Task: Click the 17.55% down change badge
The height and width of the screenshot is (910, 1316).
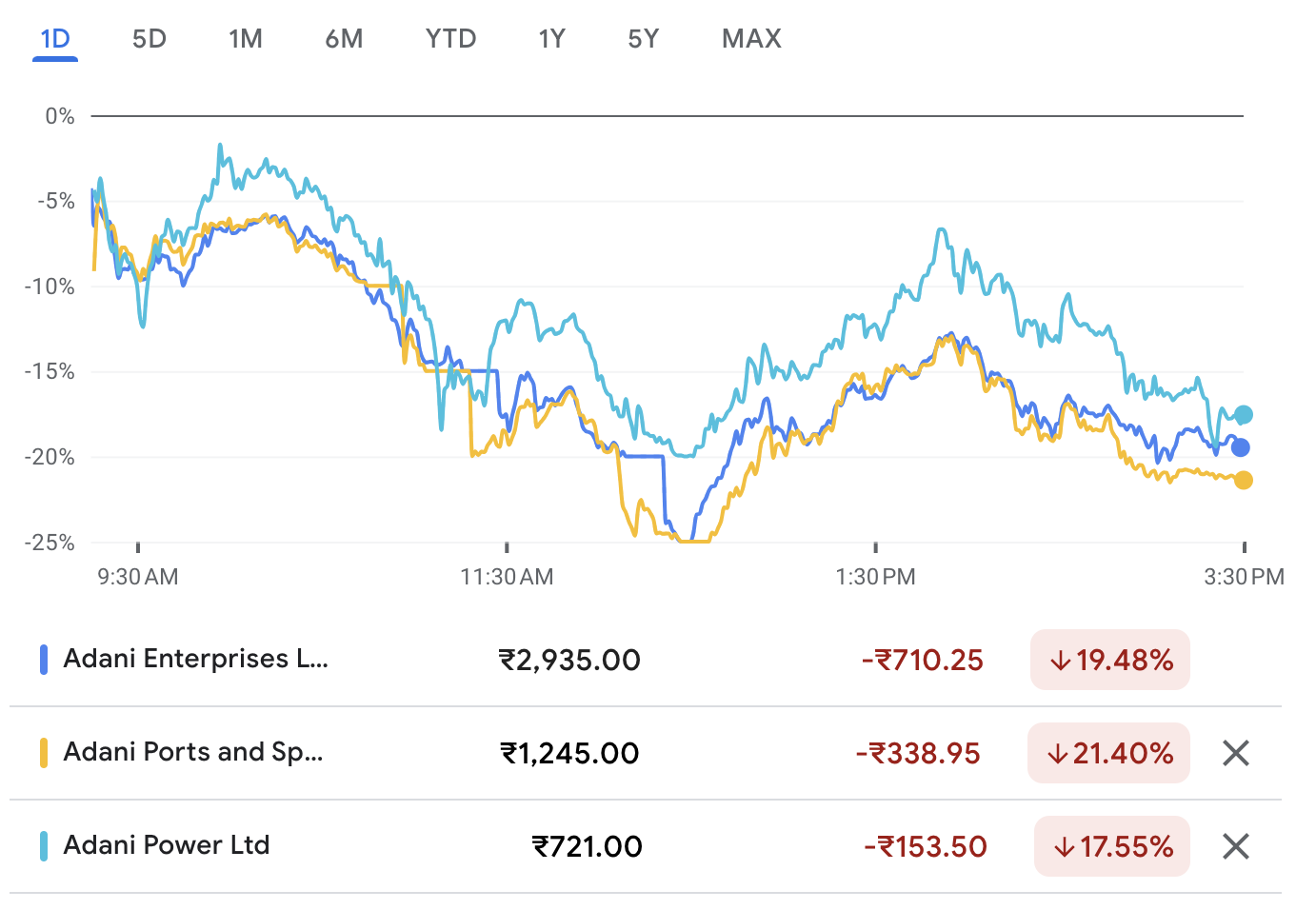Action: click(1112, 846)
